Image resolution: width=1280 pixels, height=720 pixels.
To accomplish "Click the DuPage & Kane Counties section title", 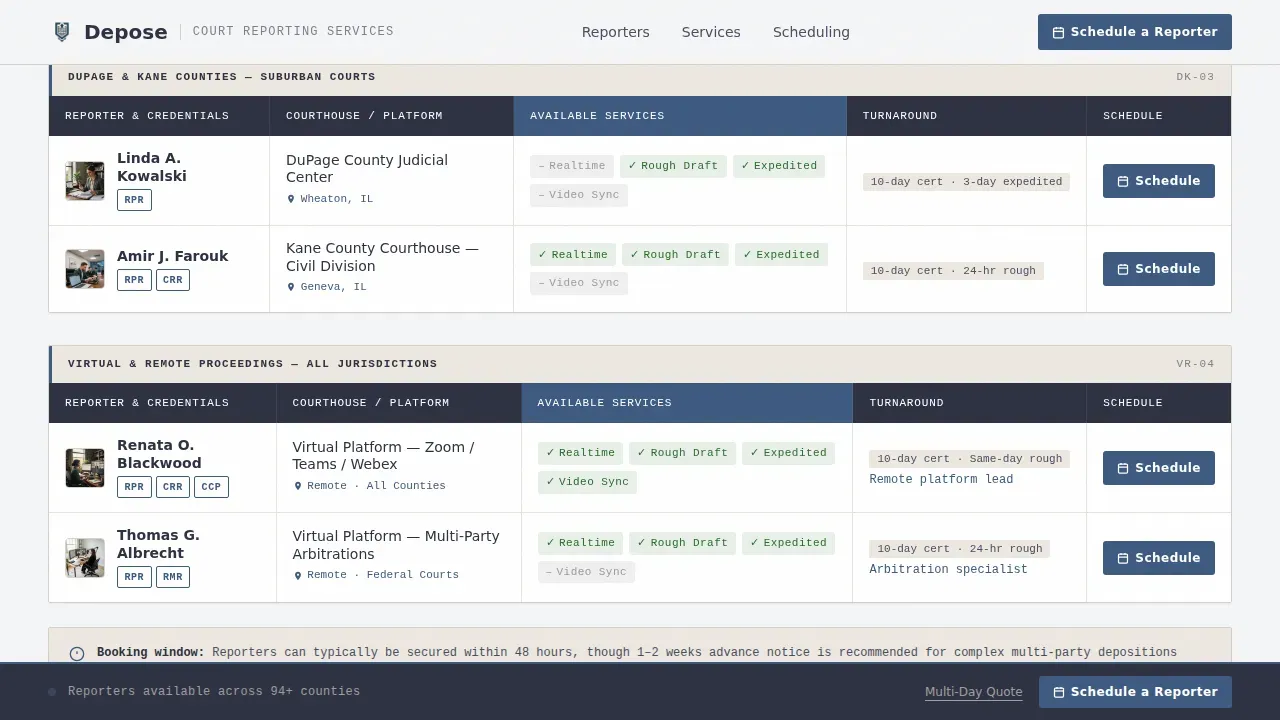I will pyautogui.click(x=222, y=77).
